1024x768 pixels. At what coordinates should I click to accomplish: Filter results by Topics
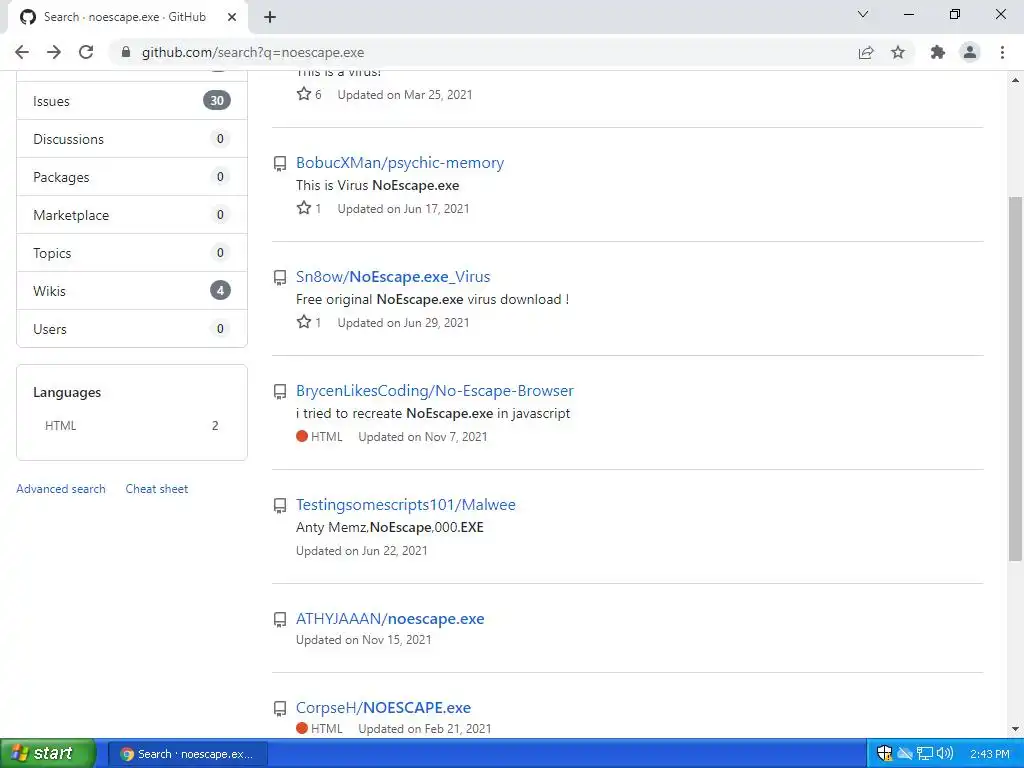pos(132,253)
